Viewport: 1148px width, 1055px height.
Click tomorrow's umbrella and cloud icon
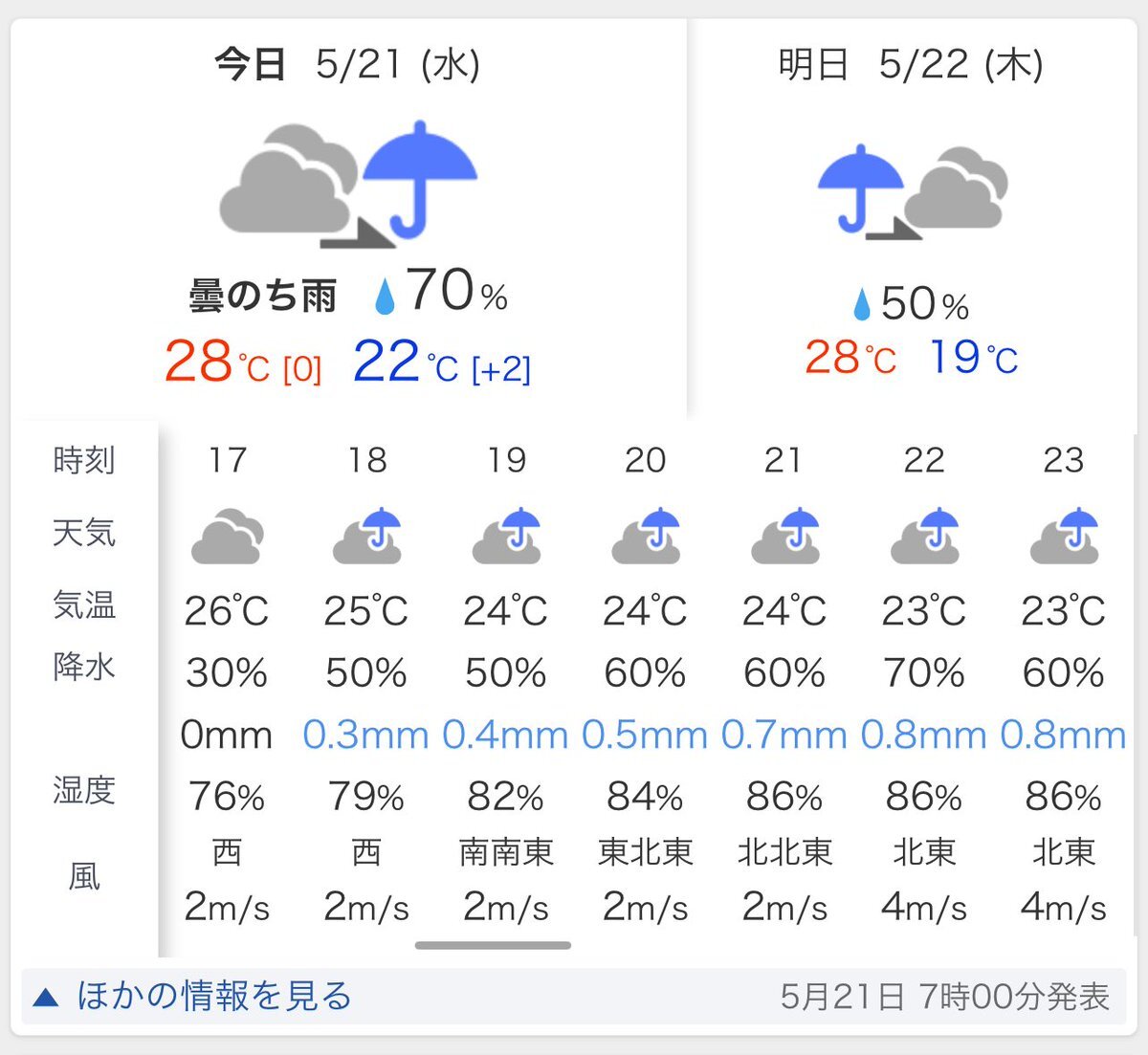point(913,191)
